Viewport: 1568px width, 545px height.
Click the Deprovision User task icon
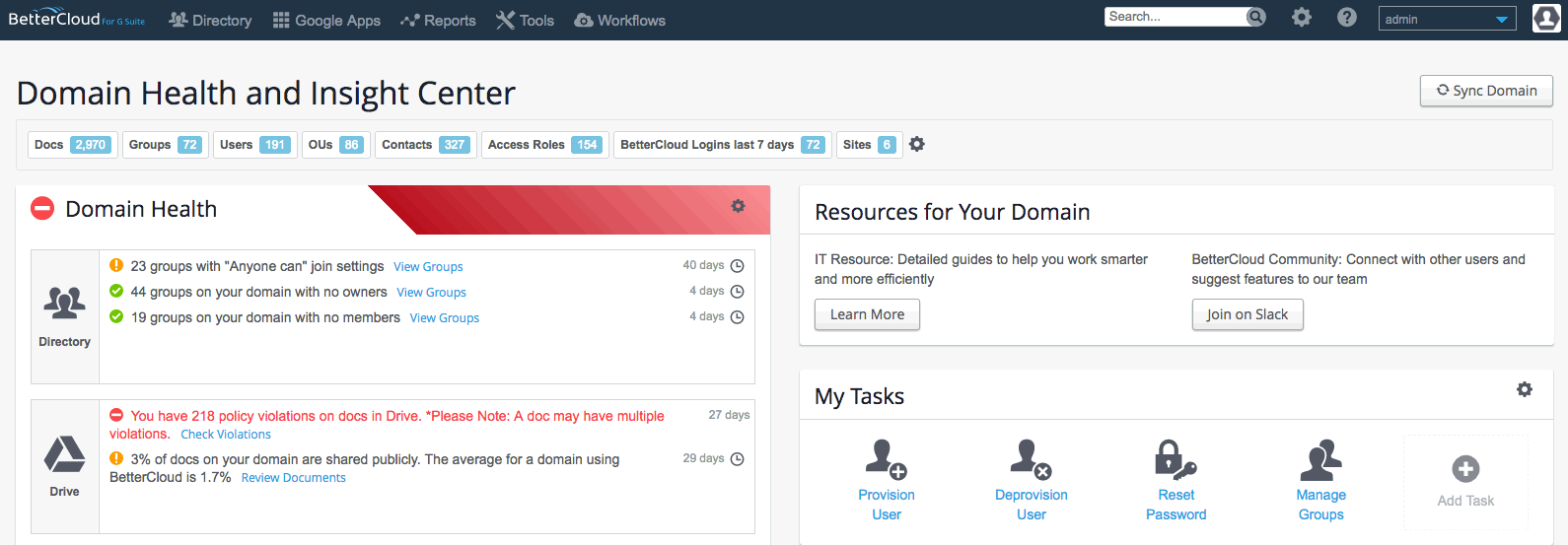1031,460
